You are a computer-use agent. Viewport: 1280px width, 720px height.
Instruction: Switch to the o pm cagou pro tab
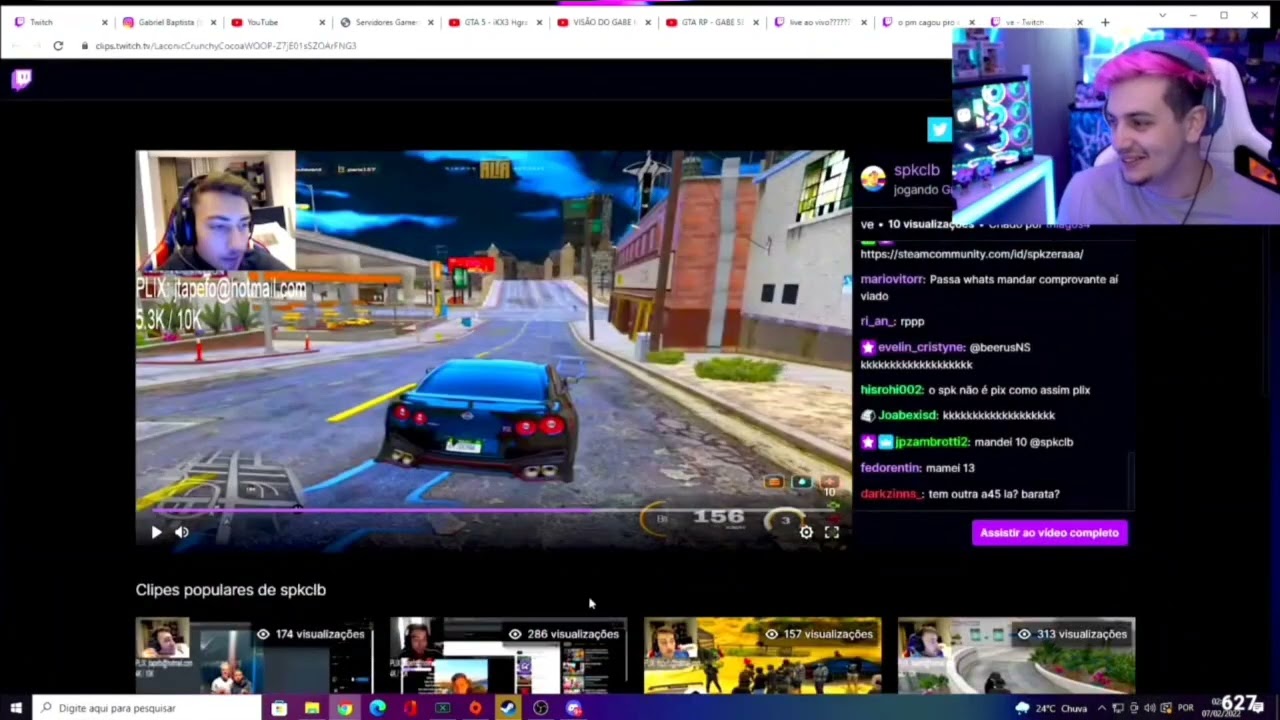coord(929,22)
